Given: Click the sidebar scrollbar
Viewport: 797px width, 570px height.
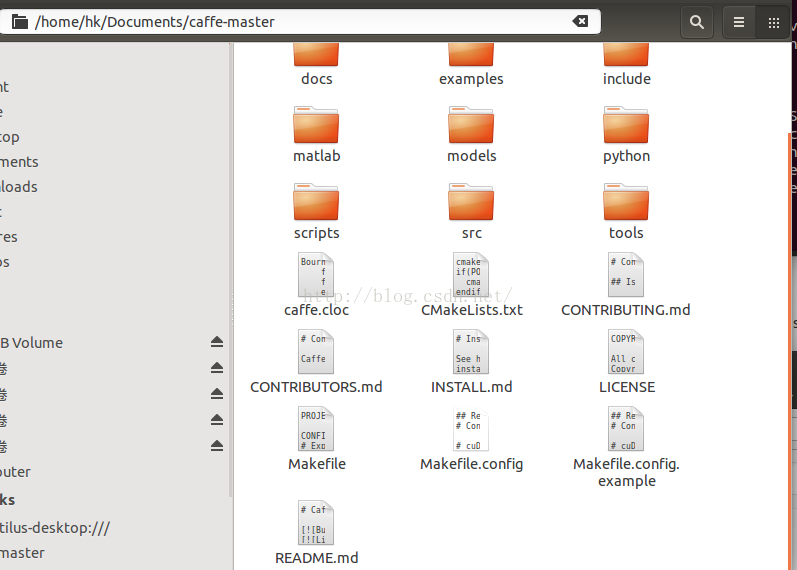Looking at the screenshot, I should pos(231,269).
